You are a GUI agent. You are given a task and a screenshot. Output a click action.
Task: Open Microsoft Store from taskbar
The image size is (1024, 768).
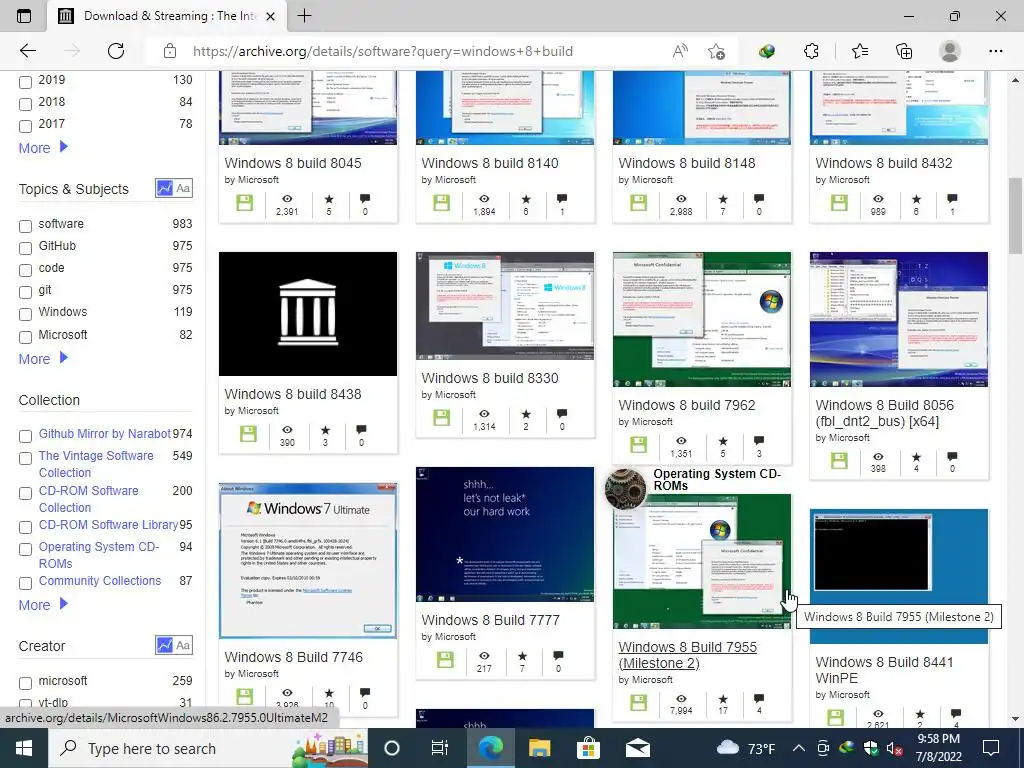tap(588, 748)
